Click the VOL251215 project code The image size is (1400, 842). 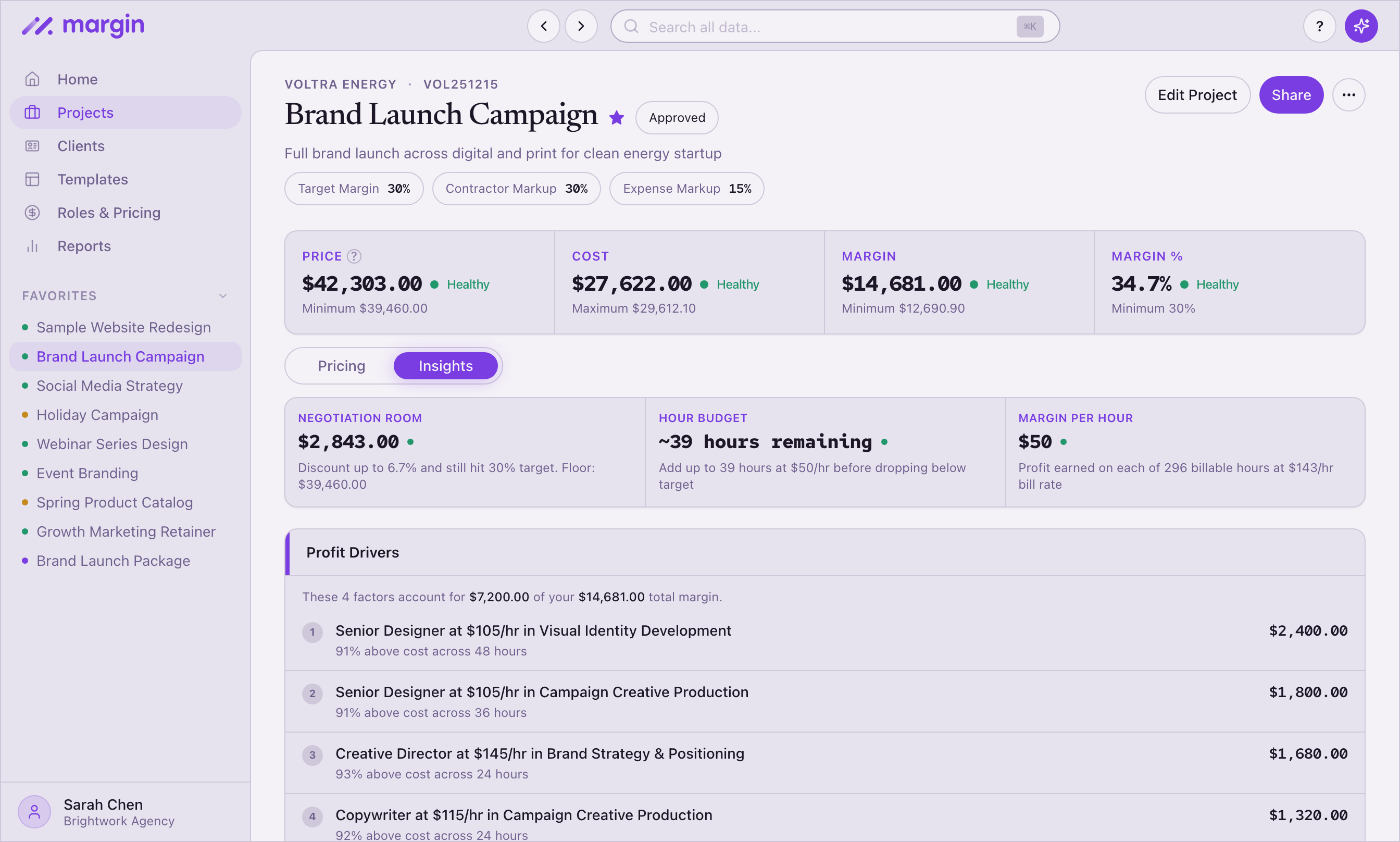(x=460, y=84)
